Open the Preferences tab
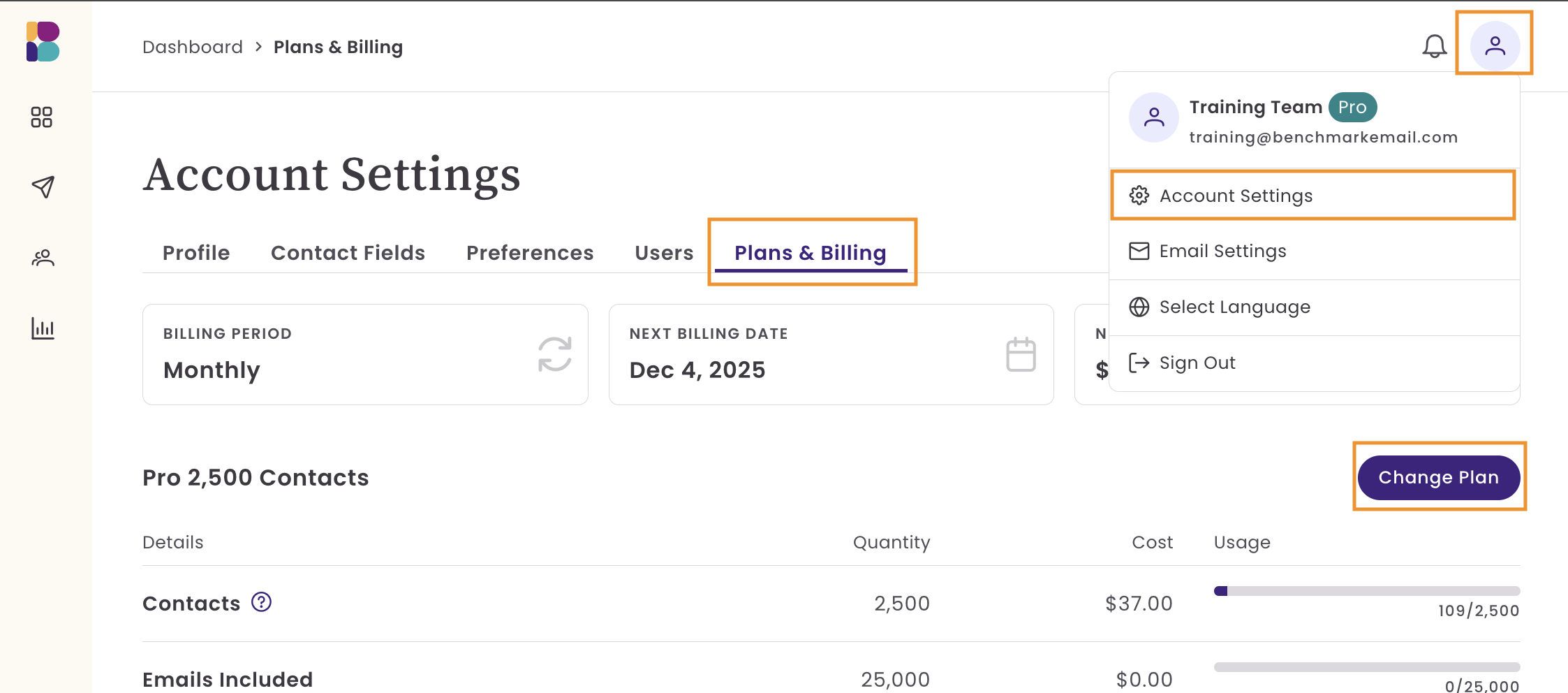Image resolution: width=1568 pixels, height=693 pixels. (530, 253)
